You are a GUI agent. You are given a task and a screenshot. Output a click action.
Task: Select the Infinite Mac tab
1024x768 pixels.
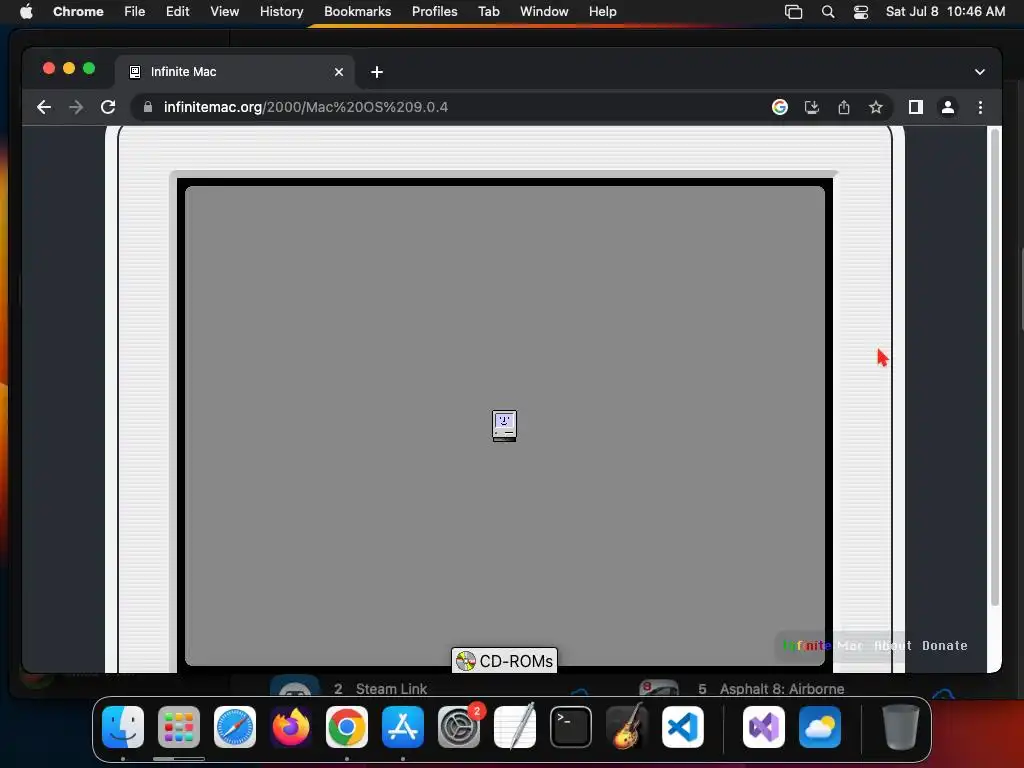(235, 72)
